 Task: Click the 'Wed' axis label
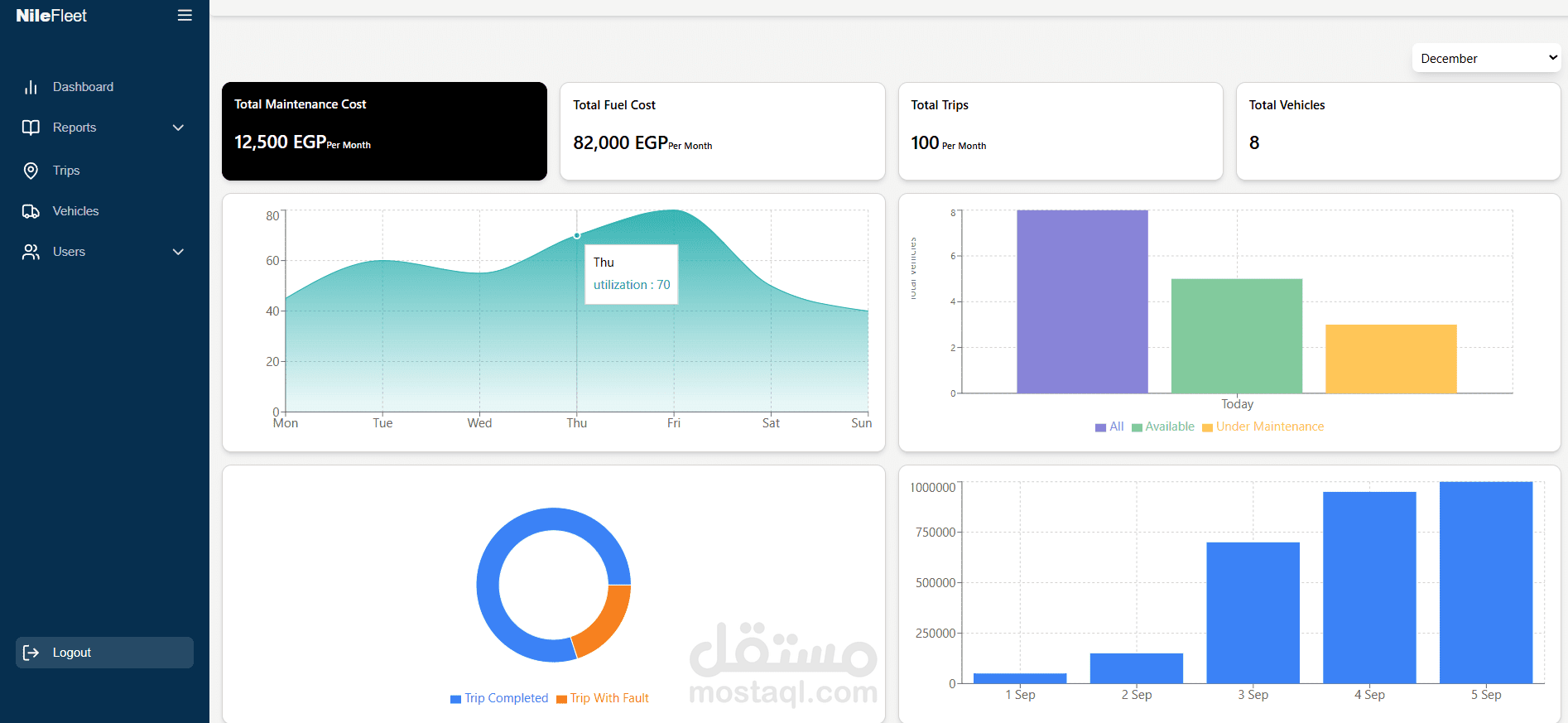tap(479, 423)
